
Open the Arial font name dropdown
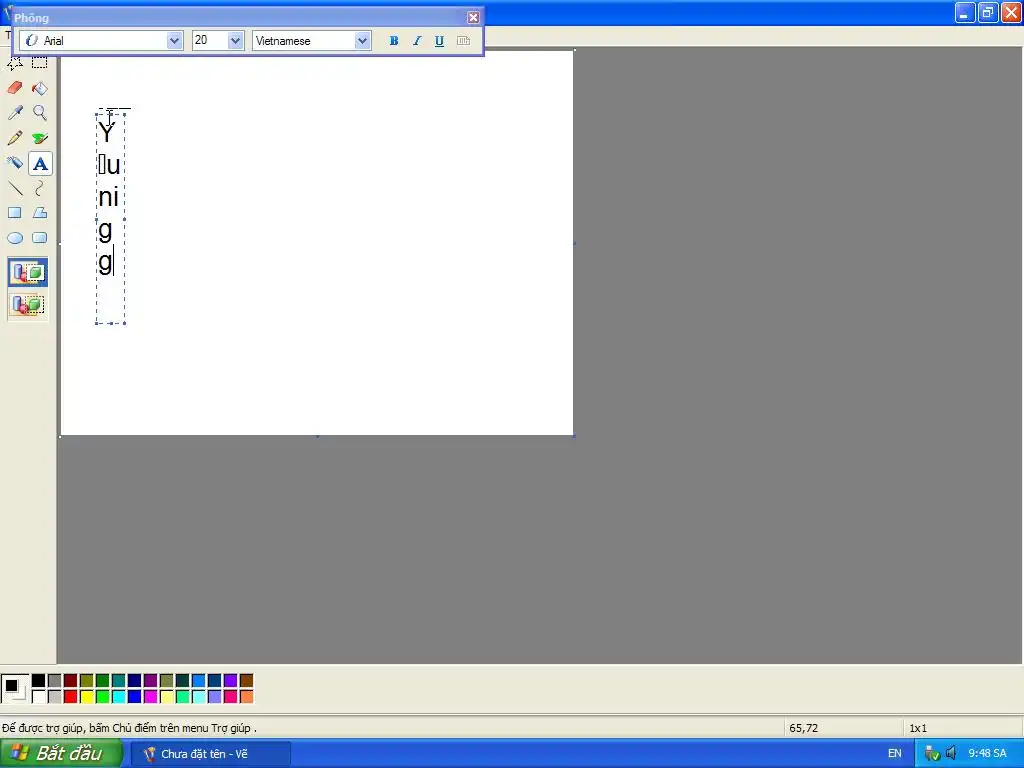coord(174,40)
